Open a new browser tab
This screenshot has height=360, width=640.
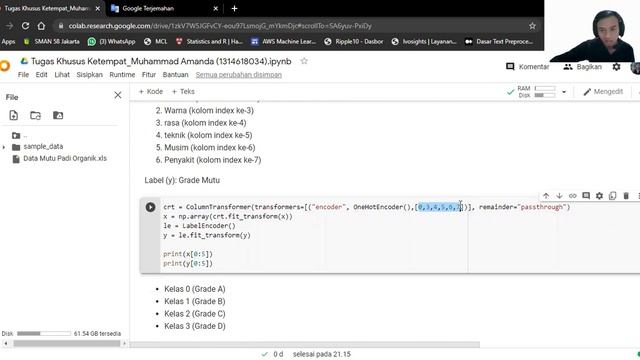(234, 8)
